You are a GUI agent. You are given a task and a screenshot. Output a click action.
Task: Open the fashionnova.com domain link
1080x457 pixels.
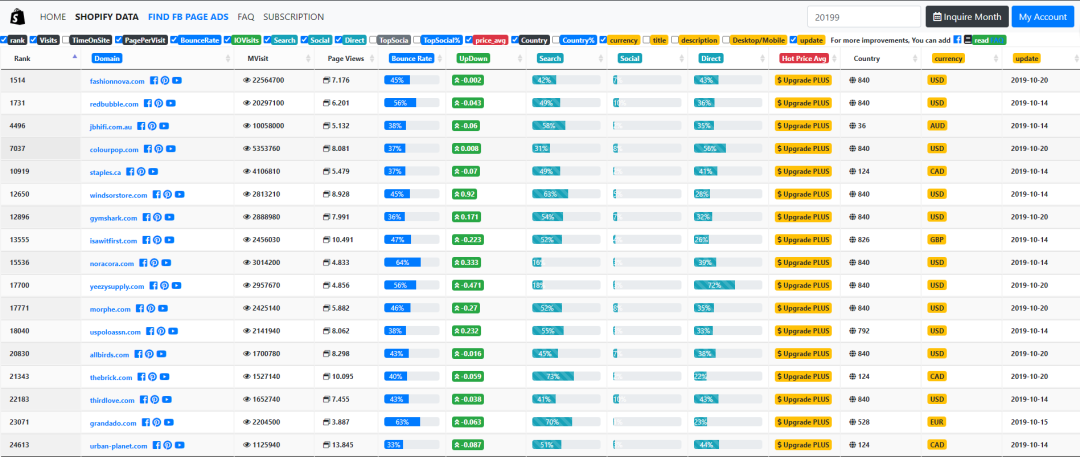(x=117, y=81)
